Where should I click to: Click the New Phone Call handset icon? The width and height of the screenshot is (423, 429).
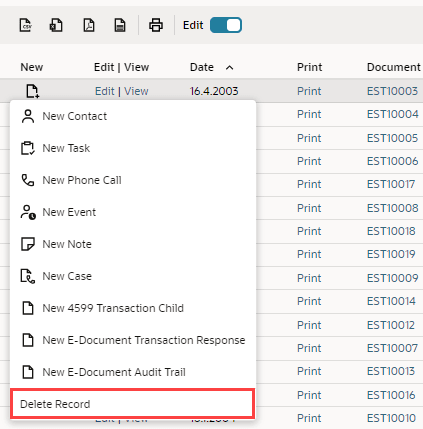(28, 180)
